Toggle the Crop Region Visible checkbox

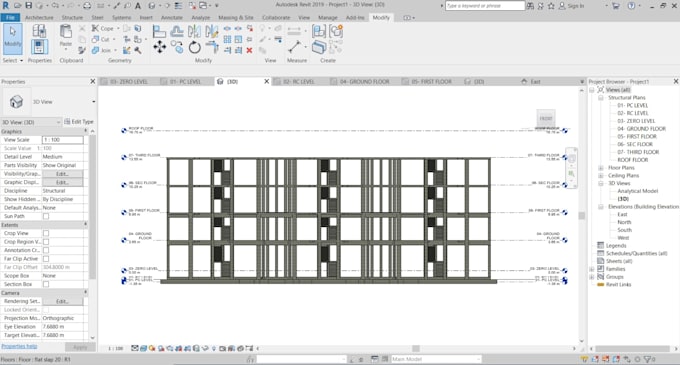click(46, 242)
